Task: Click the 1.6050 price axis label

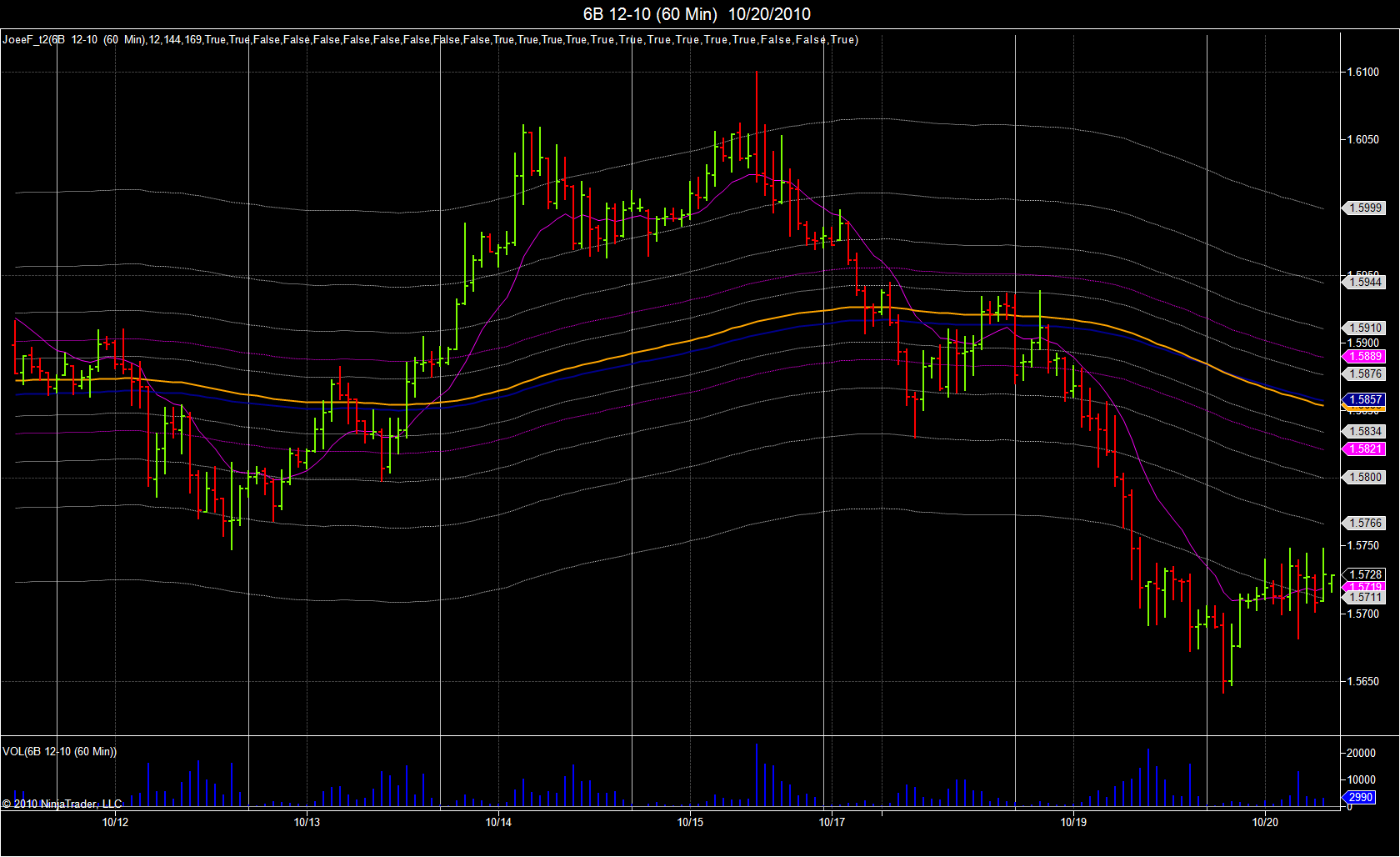Action: point(1363,139)
